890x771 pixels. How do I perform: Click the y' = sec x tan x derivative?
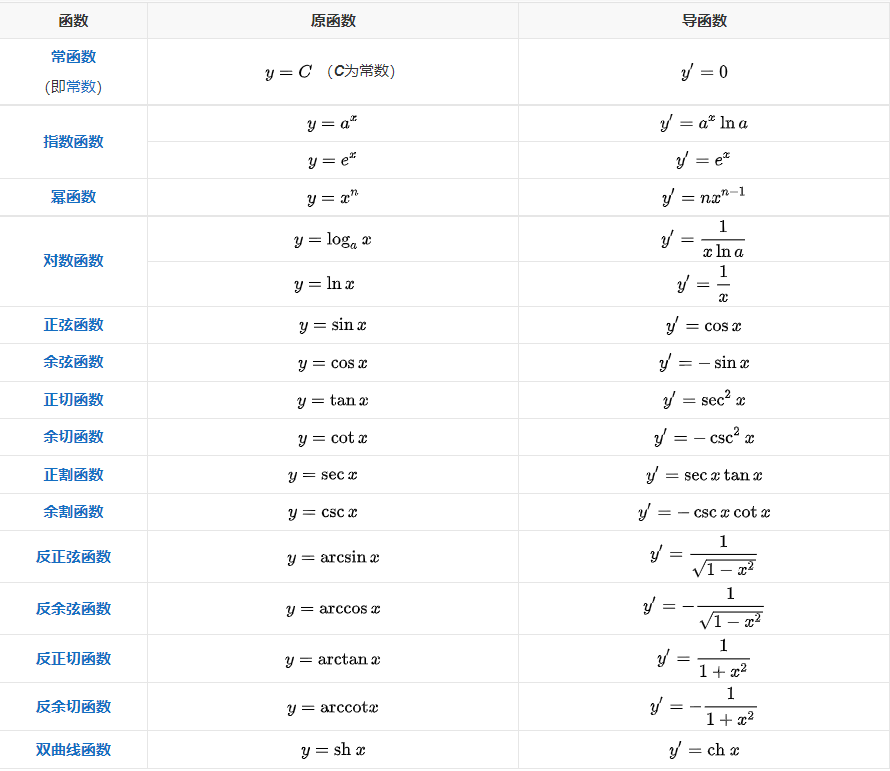point(704,475)
